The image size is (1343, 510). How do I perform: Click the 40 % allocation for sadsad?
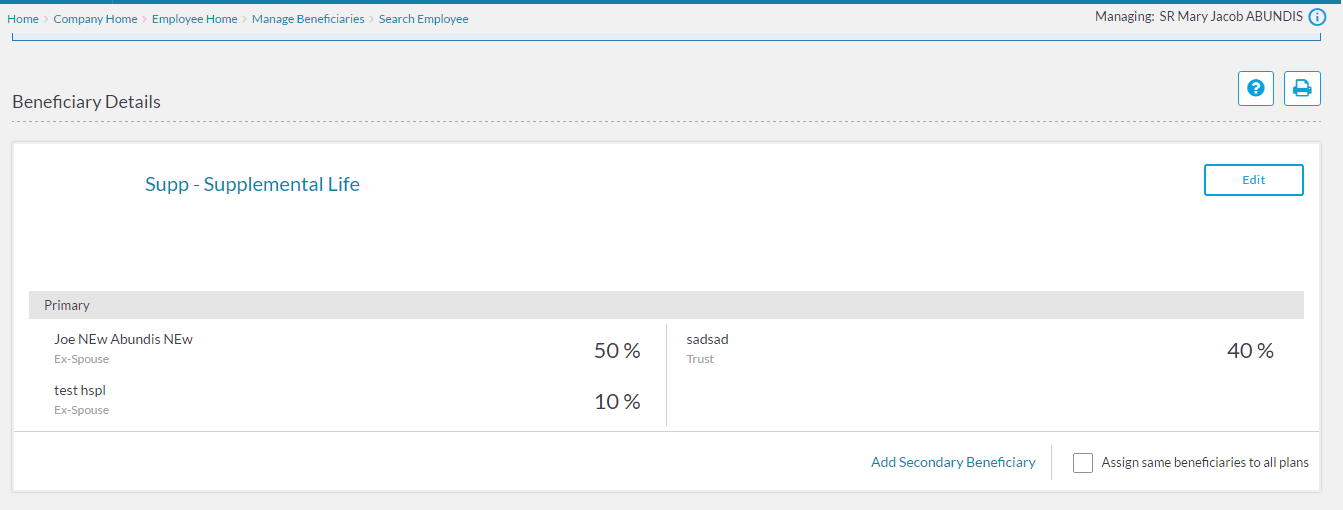coord(1249,351)
